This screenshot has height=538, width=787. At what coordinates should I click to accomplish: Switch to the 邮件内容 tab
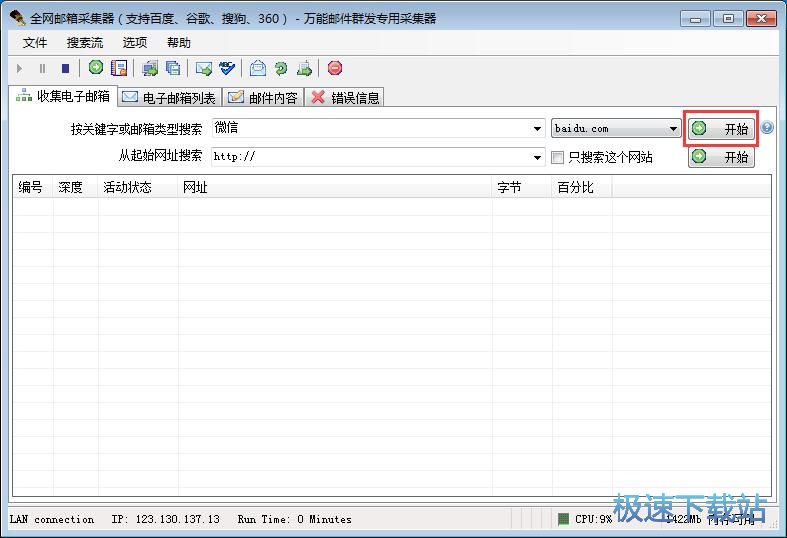pyautogui.click(x=263, y=97)
